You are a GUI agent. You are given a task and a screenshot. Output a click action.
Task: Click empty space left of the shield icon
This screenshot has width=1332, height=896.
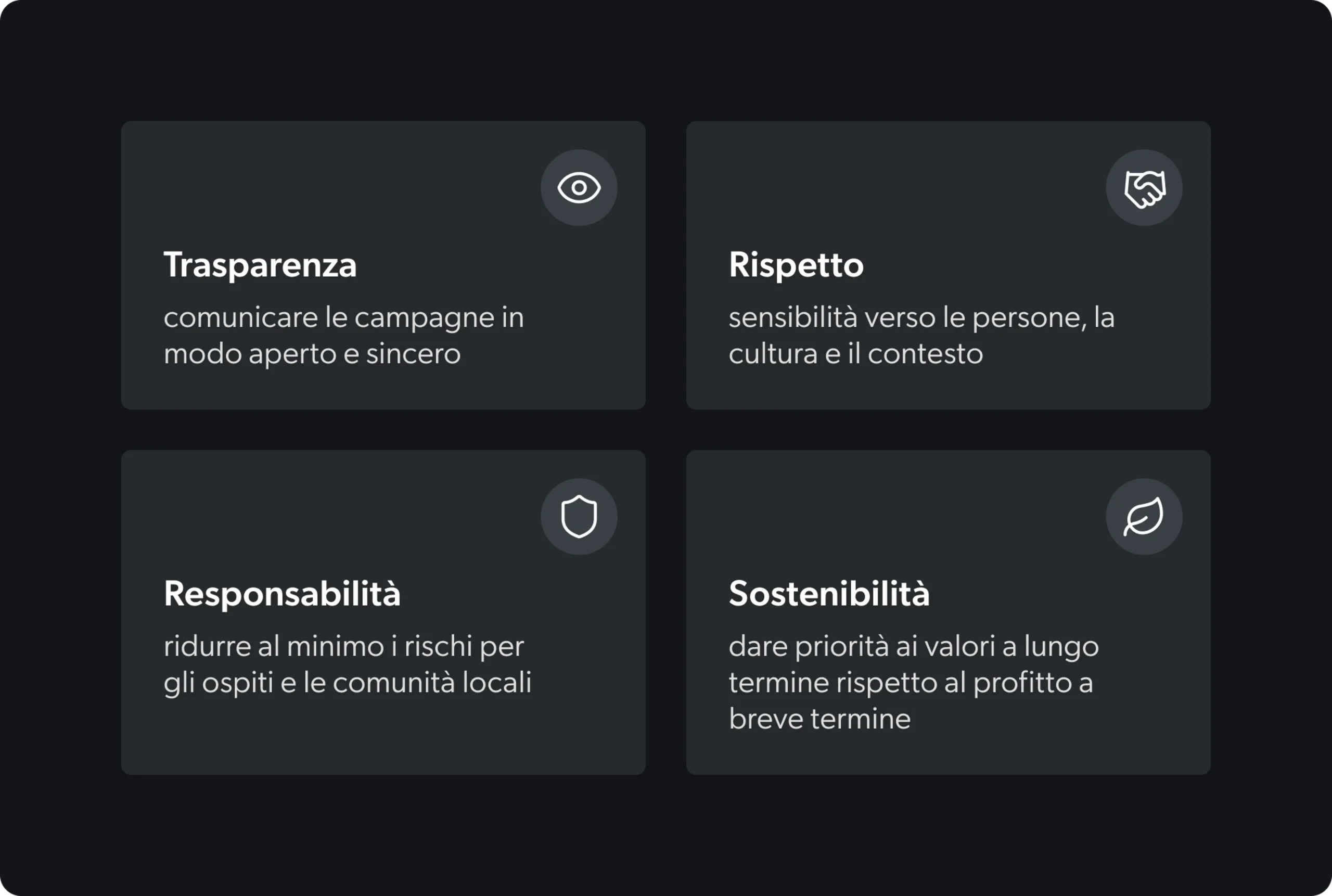coord(343,517)
